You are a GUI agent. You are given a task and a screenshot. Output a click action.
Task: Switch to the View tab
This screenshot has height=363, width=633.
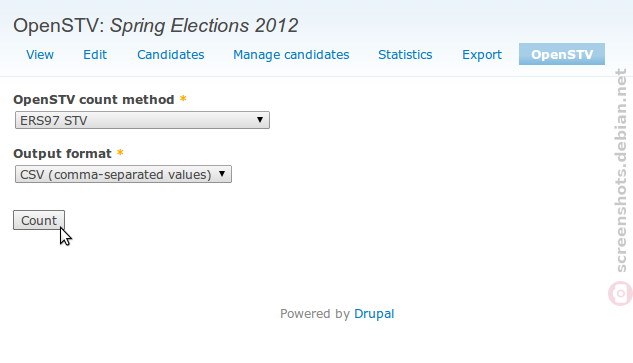[x=40, y=55]
